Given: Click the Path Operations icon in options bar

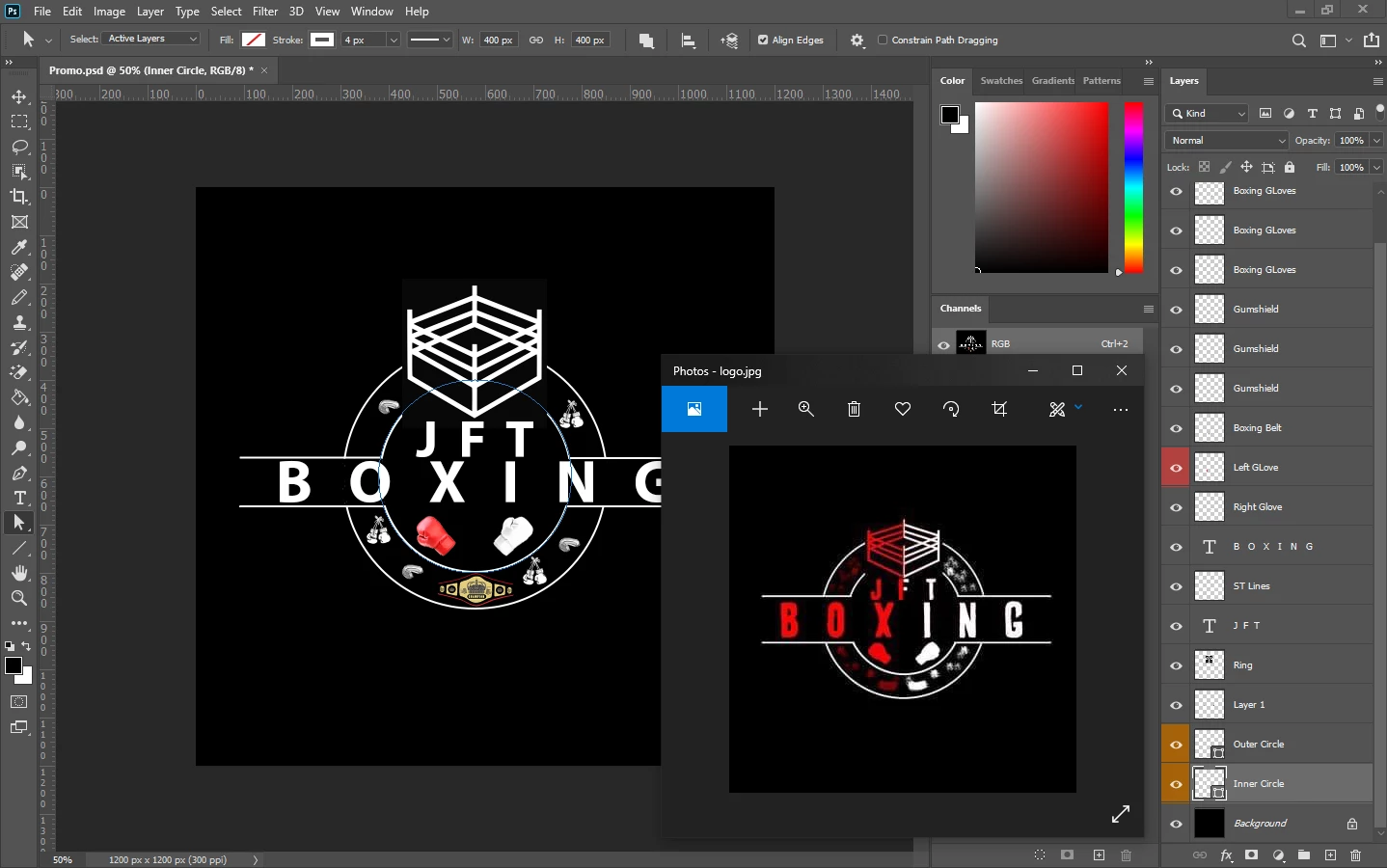Looking at the screenshot, I should coord(646,41).
